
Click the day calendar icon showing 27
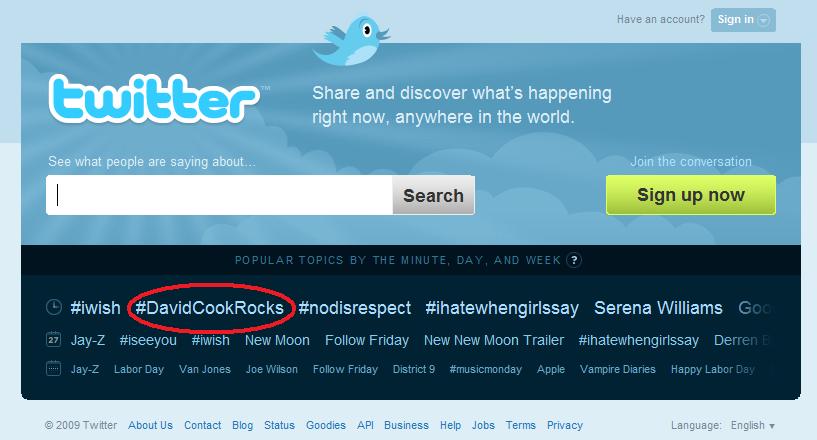coord(54,340)
